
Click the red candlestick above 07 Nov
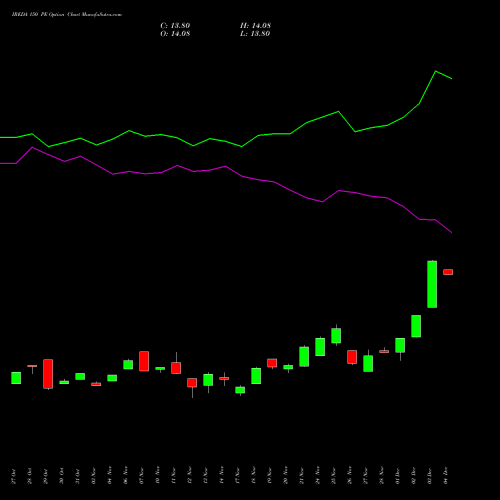(144, 361)
